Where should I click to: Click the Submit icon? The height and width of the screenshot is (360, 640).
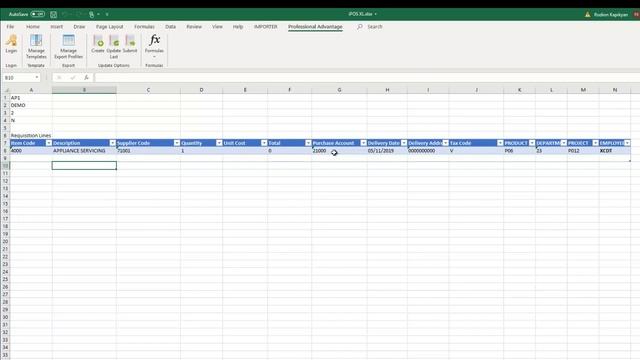coord(130,44)
